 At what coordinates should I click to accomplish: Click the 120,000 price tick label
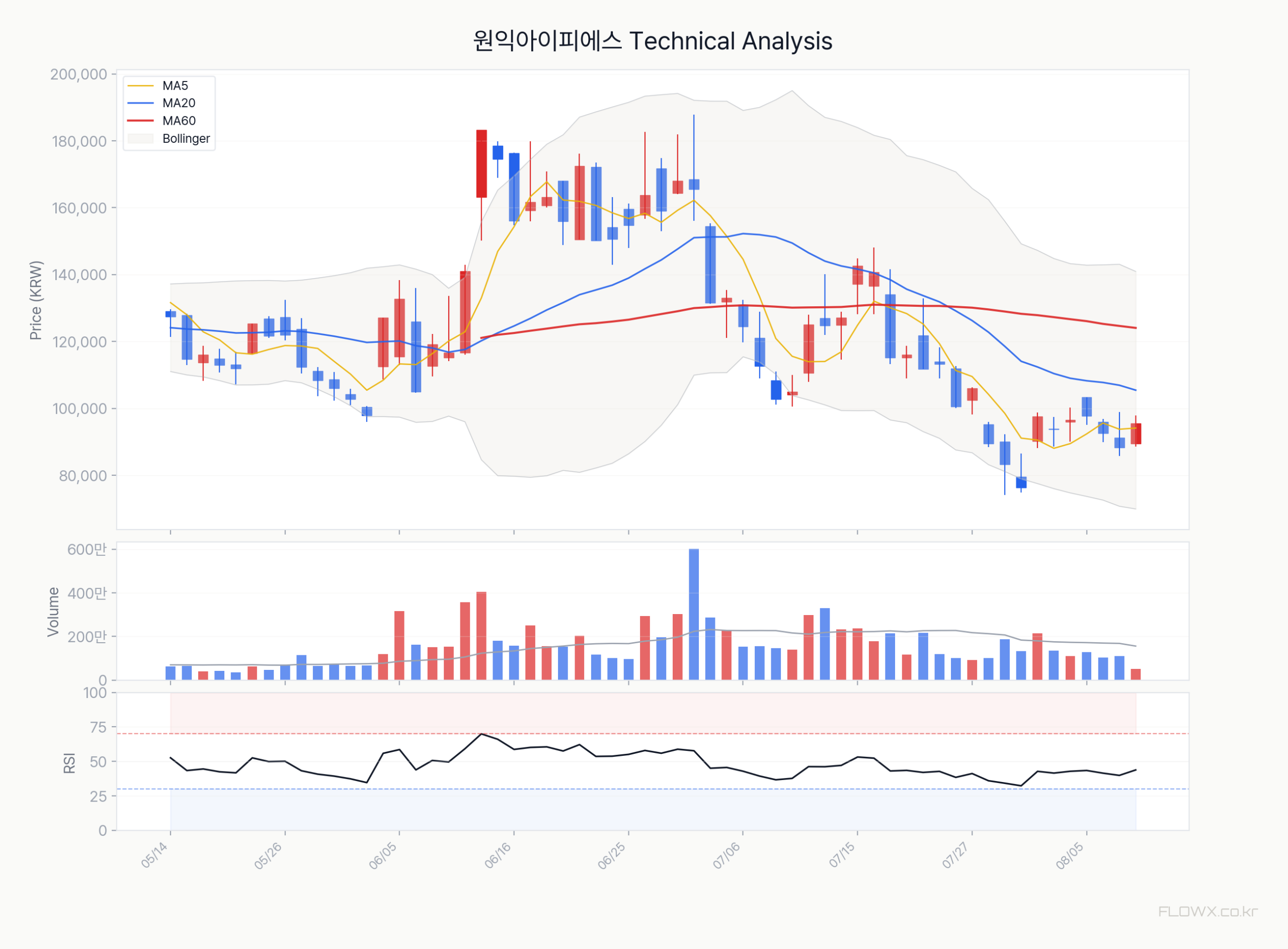tap(79, 342)
